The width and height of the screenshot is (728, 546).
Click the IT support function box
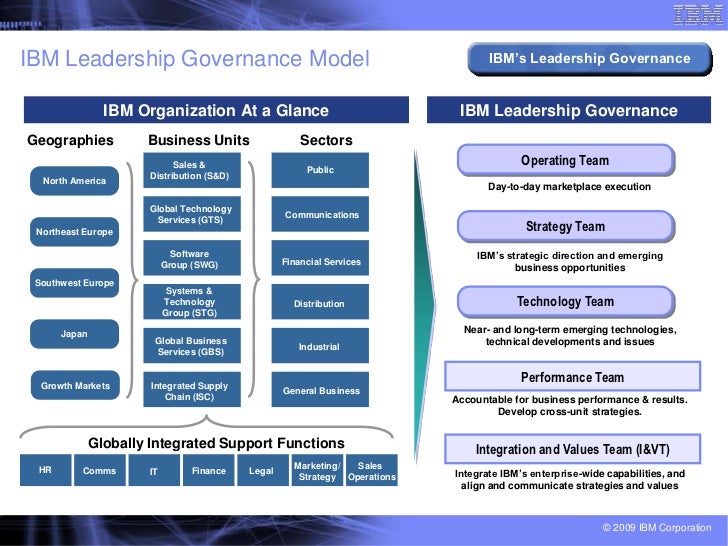point(154,470)
